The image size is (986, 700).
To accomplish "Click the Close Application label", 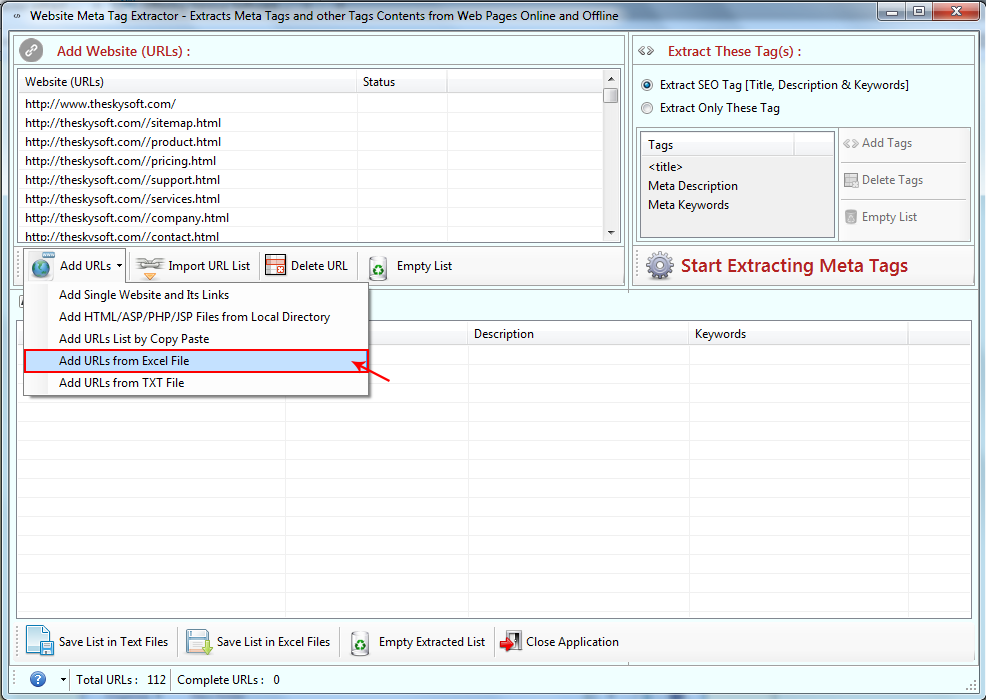I will [x=572, y=642].
